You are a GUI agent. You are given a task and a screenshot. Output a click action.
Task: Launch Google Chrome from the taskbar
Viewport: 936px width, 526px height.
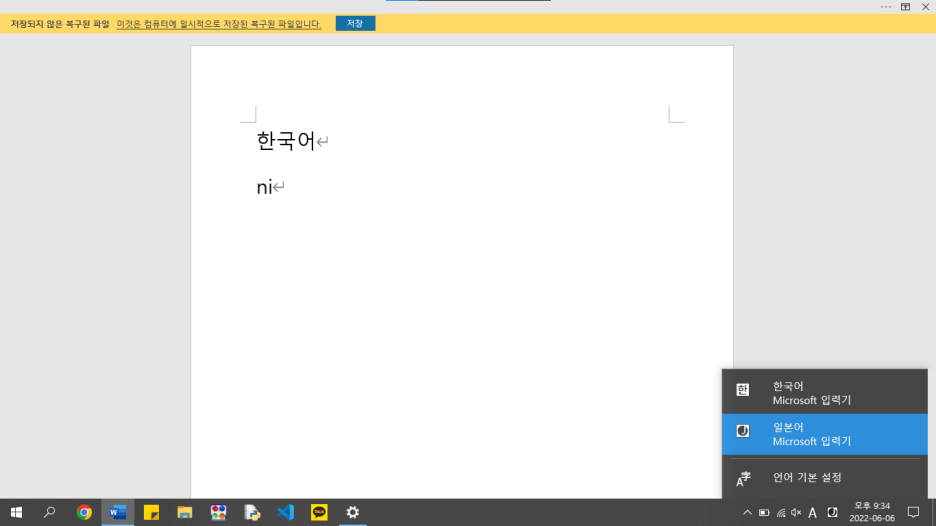pos(84,512)
